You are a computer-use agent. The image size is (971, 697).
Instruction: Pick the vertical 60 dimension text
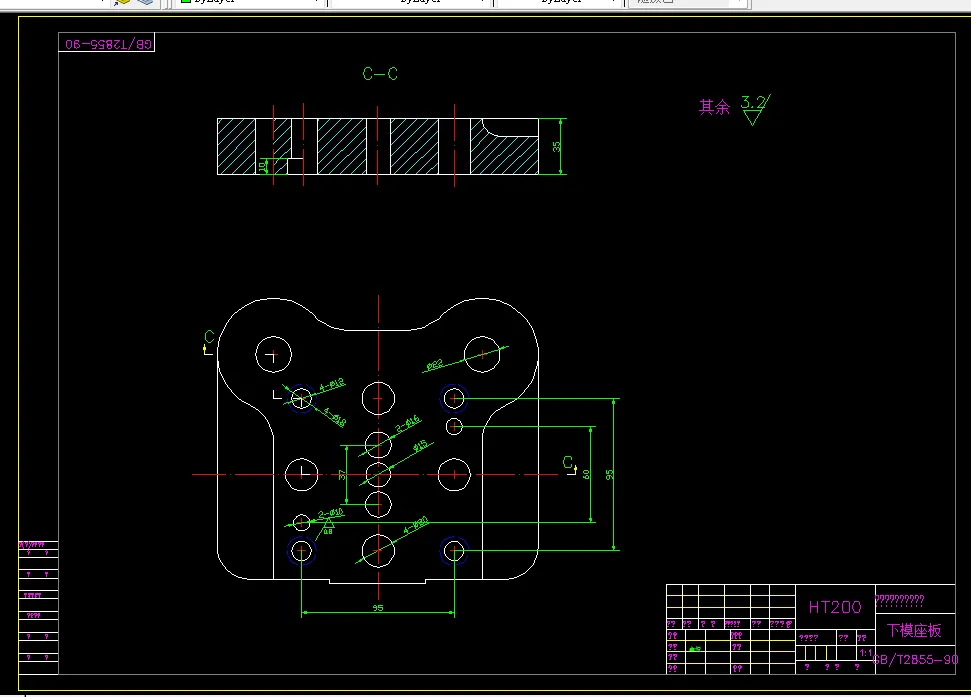(586, 475)
